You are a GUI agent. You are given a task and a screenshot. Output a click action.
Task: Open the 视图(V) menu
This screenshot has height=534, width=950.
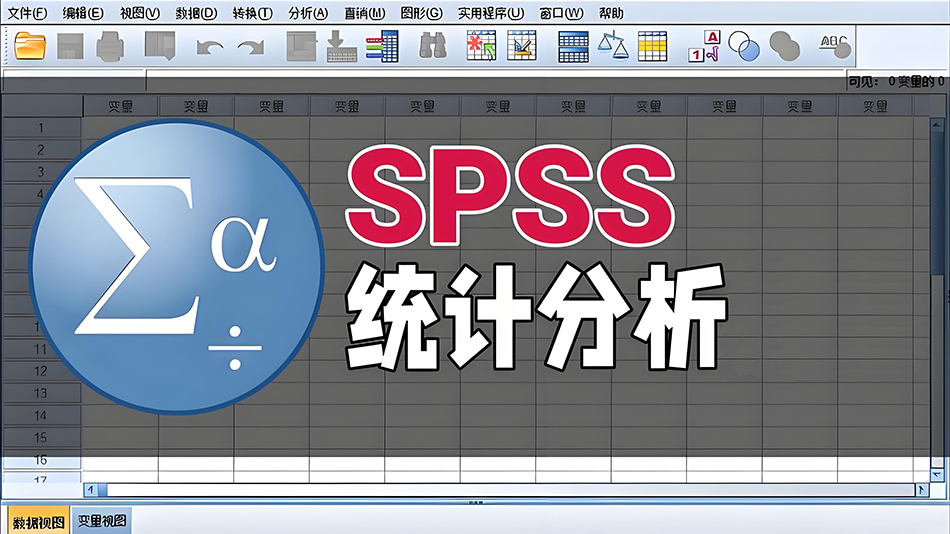[x=140, y=13]
